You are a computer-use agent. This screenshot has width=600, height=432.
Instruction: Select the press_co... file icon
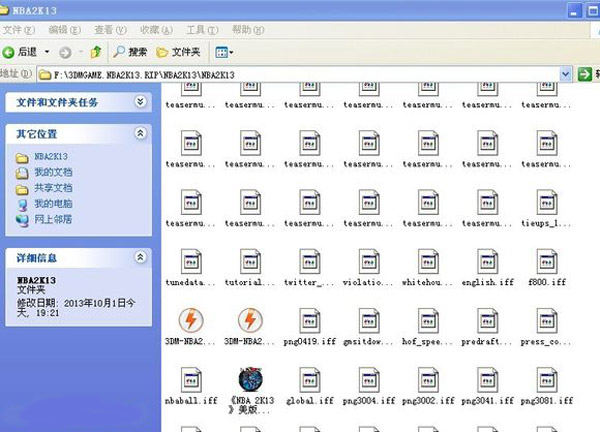(547, 321)
